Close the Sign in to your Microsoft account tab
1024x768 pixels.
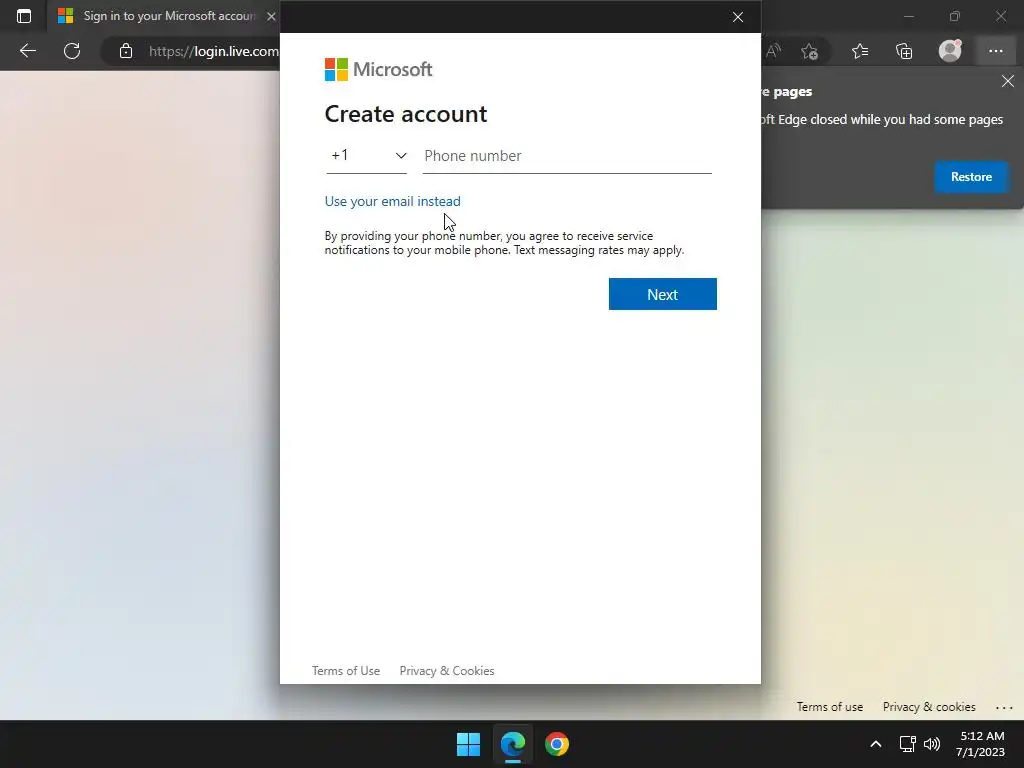pos(271,16)
